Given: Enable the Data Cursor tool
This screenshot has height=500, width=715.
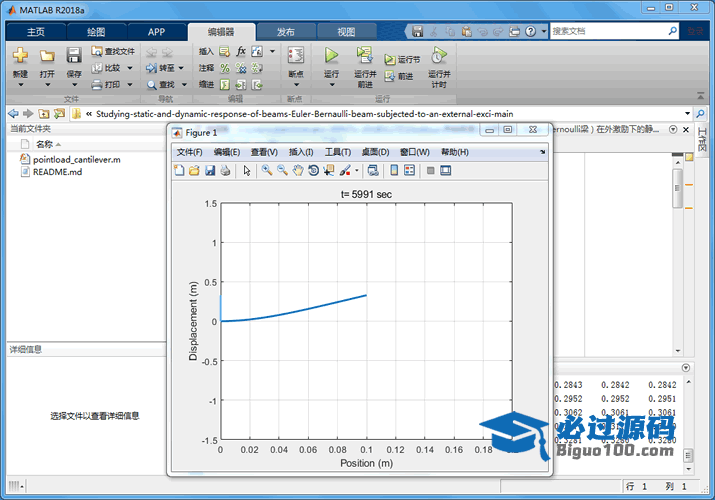Looking at the screenshot, I should point(328,170).
